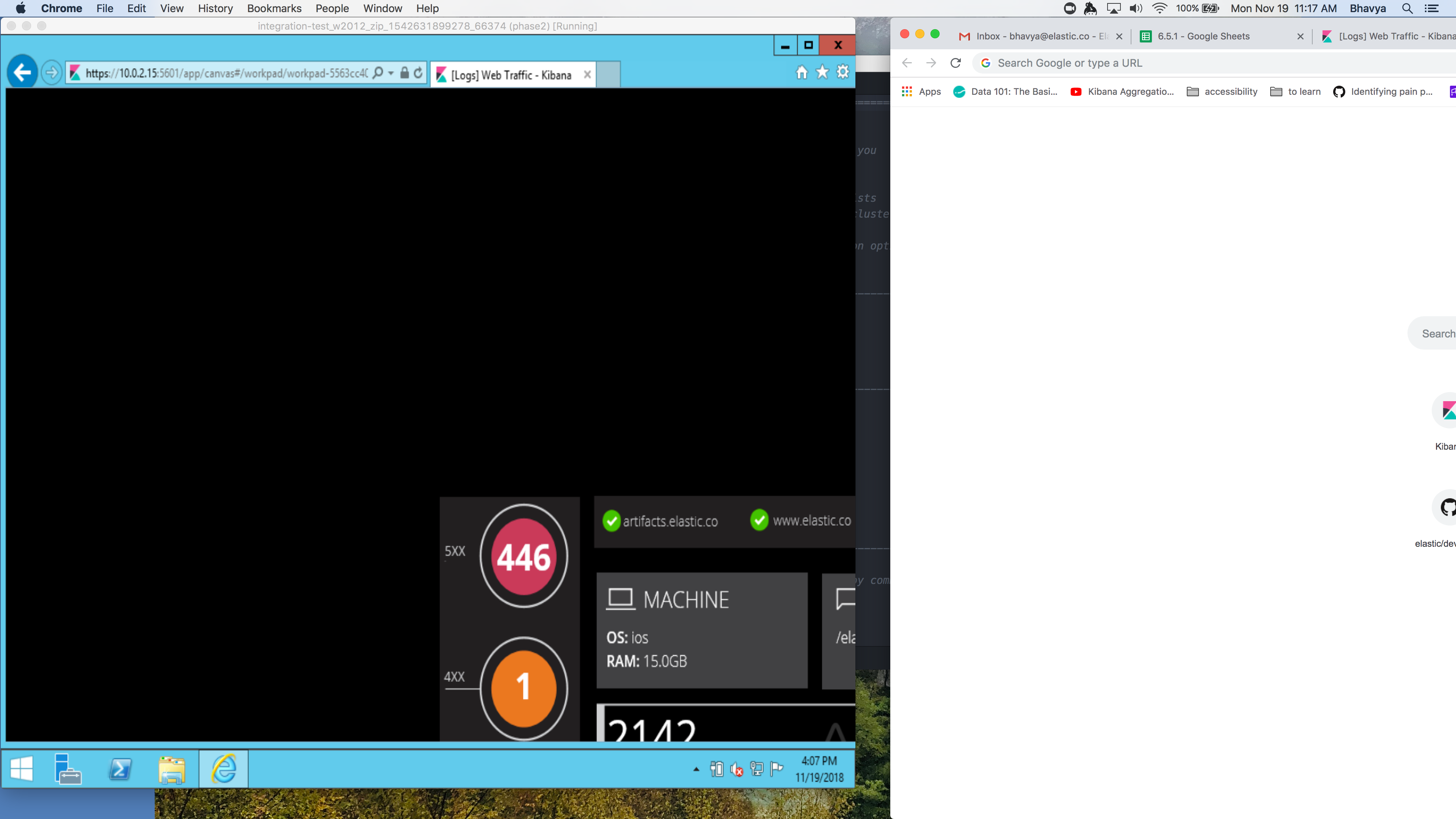Viewport: 1456px width, 819px height.
Task: Click the Action Center flag icon
Action: [777, 768]
